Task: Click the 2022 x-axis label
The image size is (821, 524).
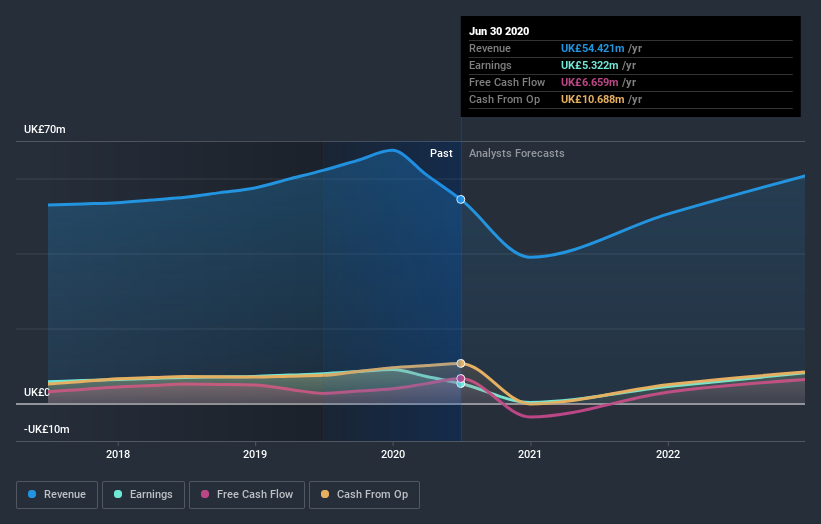Action: pos(668,454)
